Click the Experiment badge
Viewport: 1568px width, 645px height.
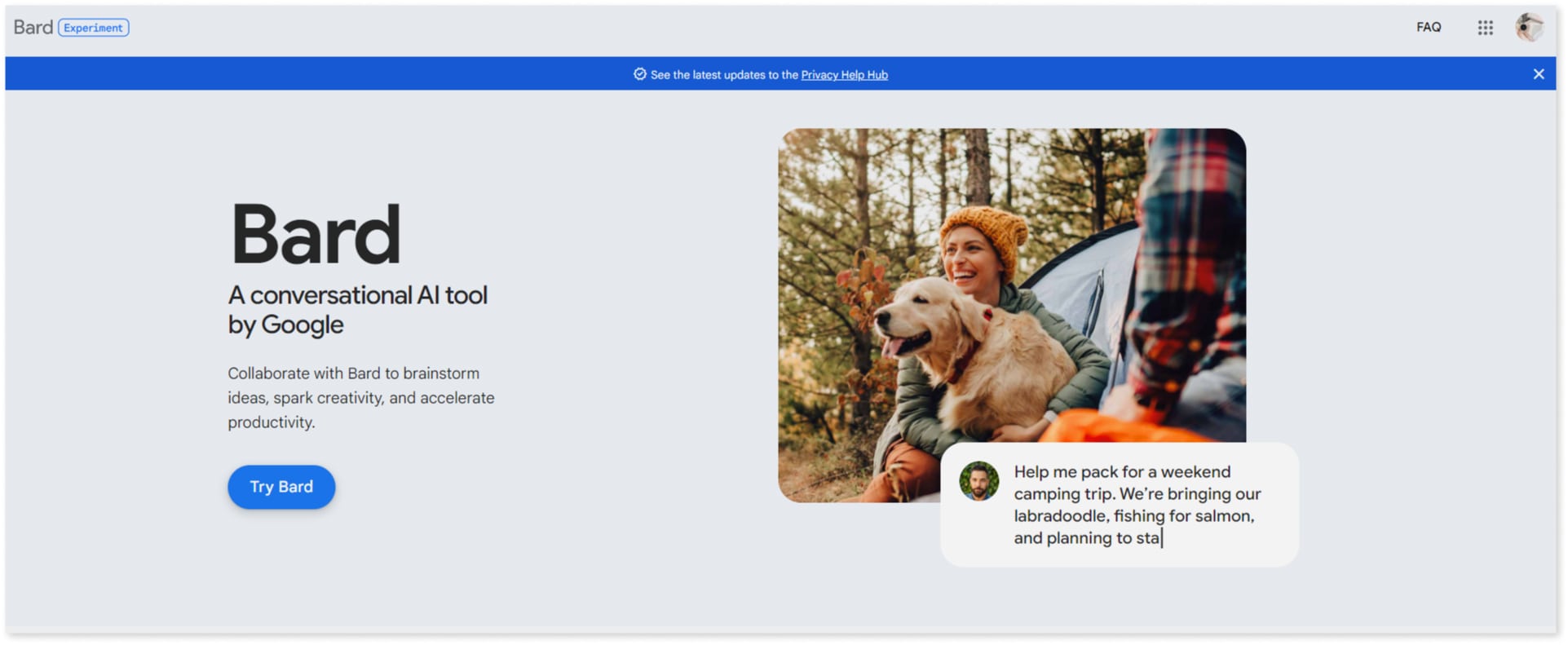click(94, 28)
